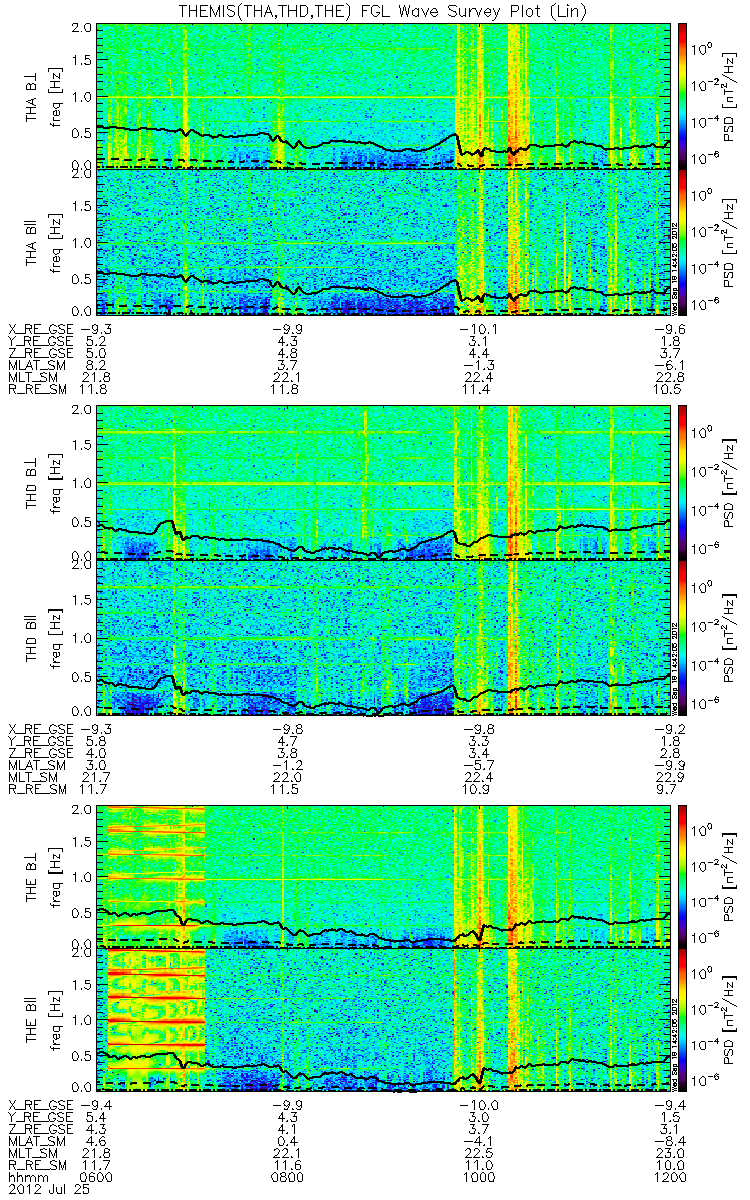
Task: Click the color bar beside THD B⊥ panel
Action: 684,482
